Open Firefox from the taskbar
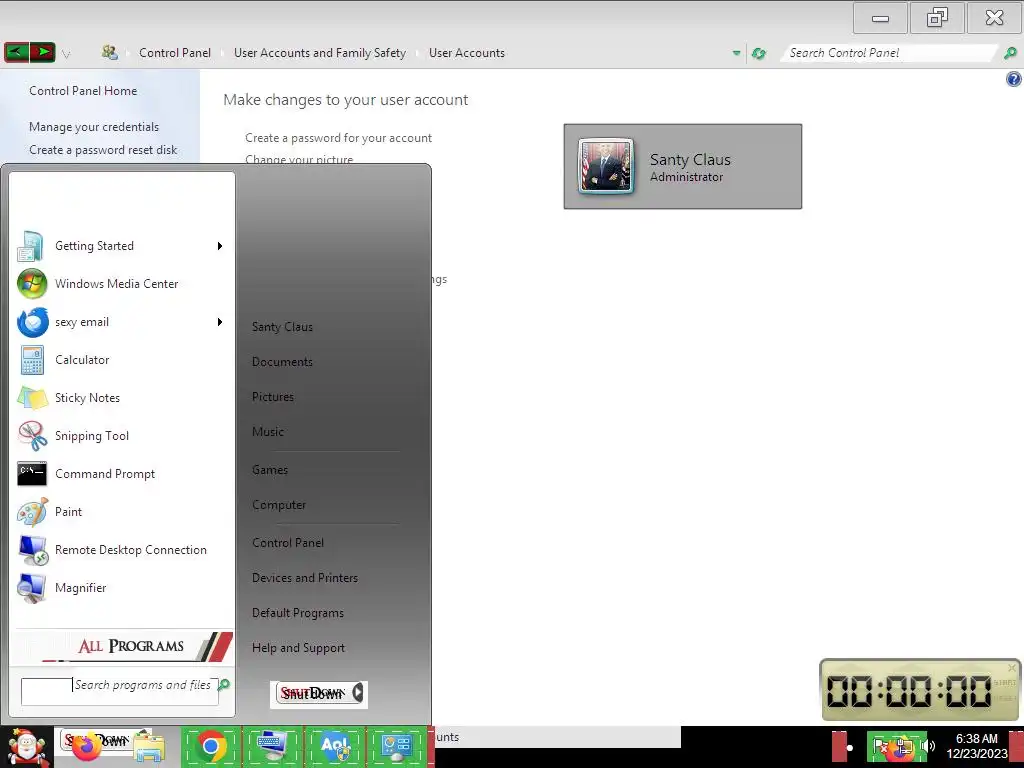 point(87,748)
